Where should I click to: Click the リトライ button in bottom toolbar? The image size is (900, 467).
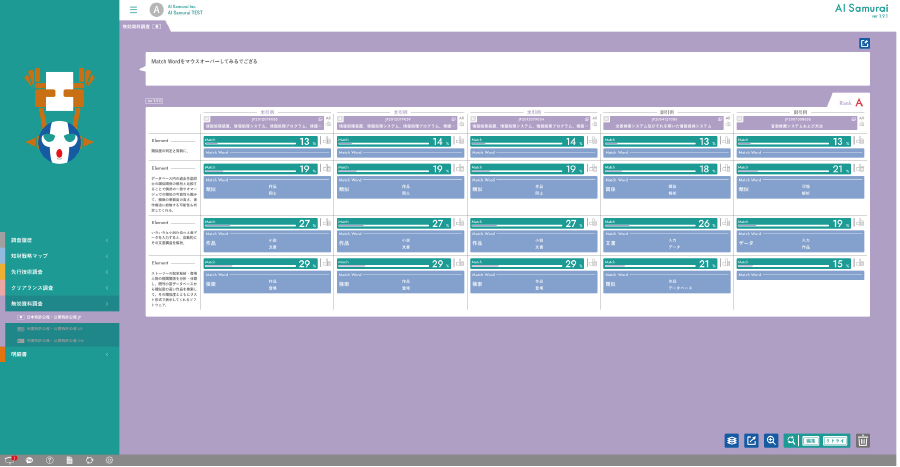(x=836, y=440)
